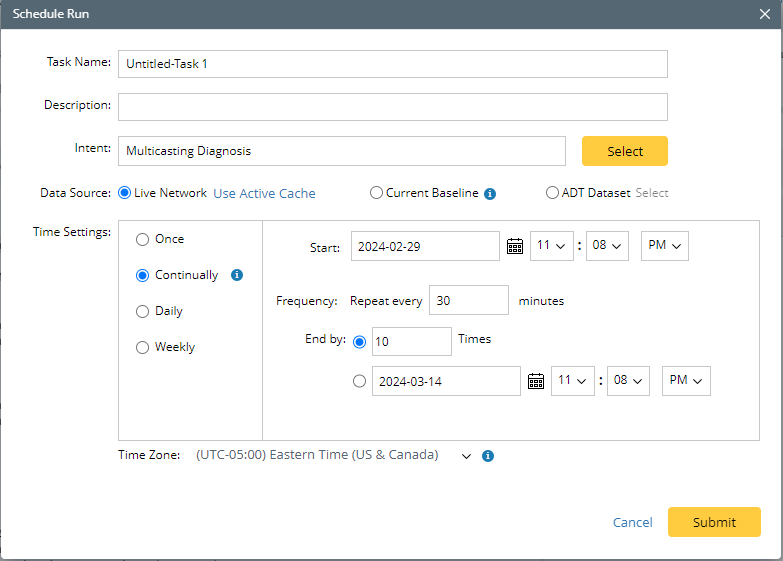Select the Once time setting
This screenshot has width=783, height=561.
(142, 239)
